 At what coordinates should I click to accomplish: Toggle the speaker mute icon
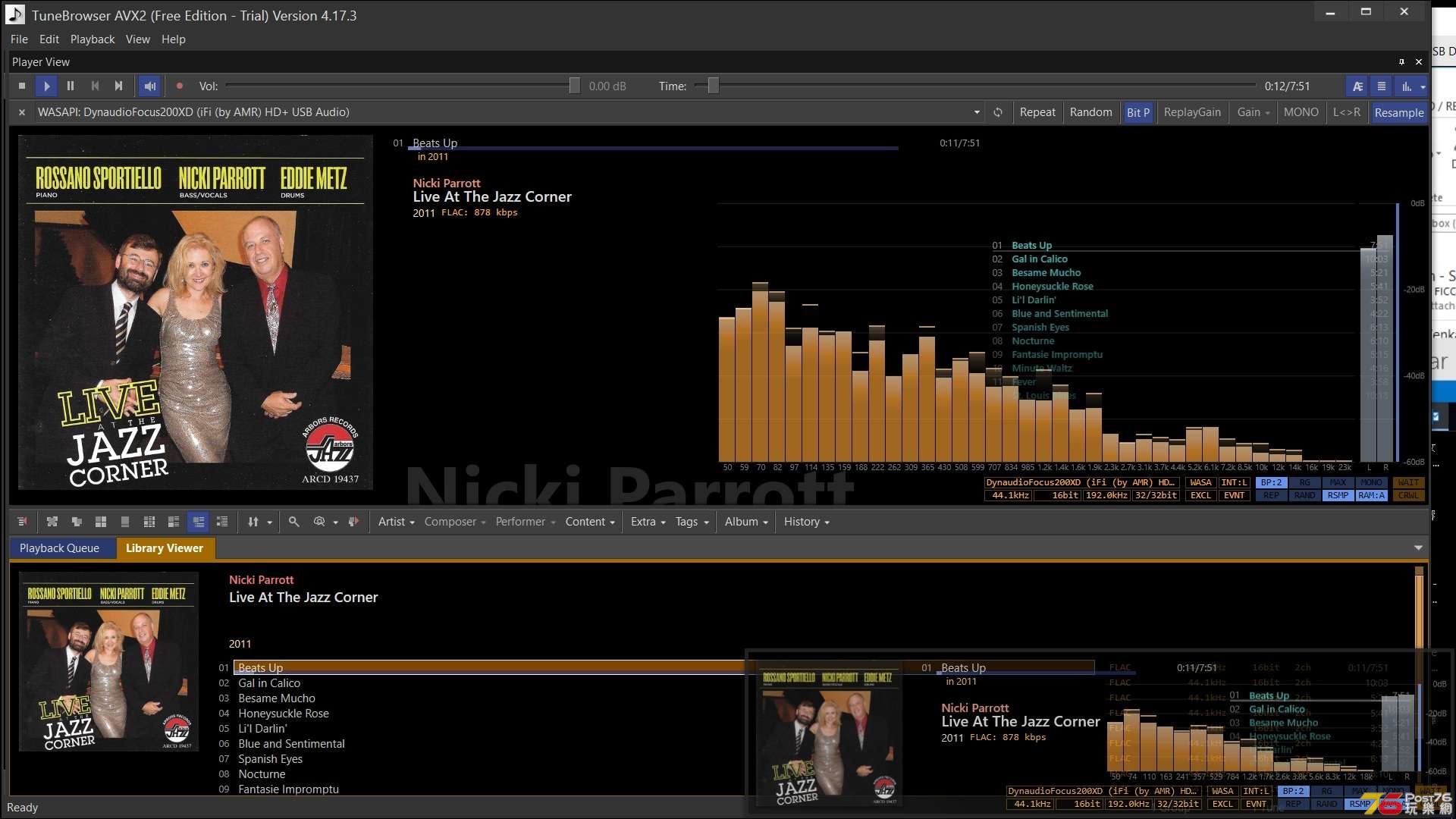(149, 86)
